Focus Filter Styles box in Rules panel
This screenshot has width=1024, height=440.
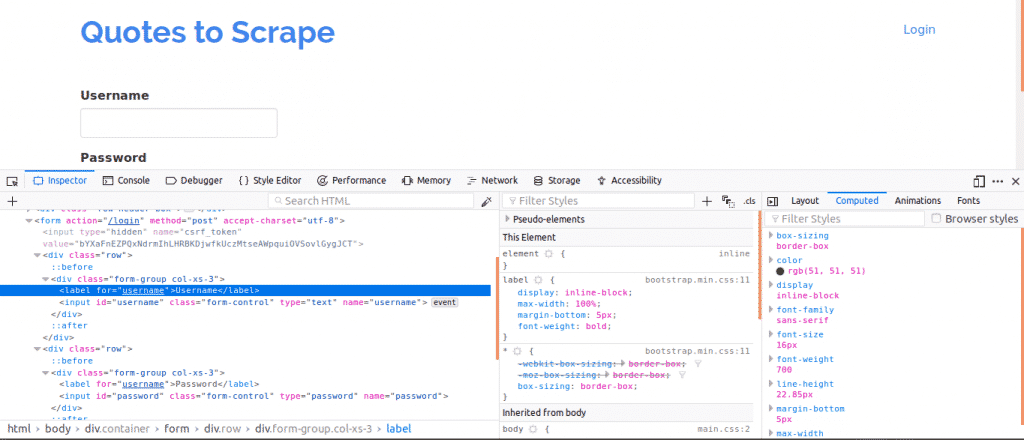coord(598,201)
